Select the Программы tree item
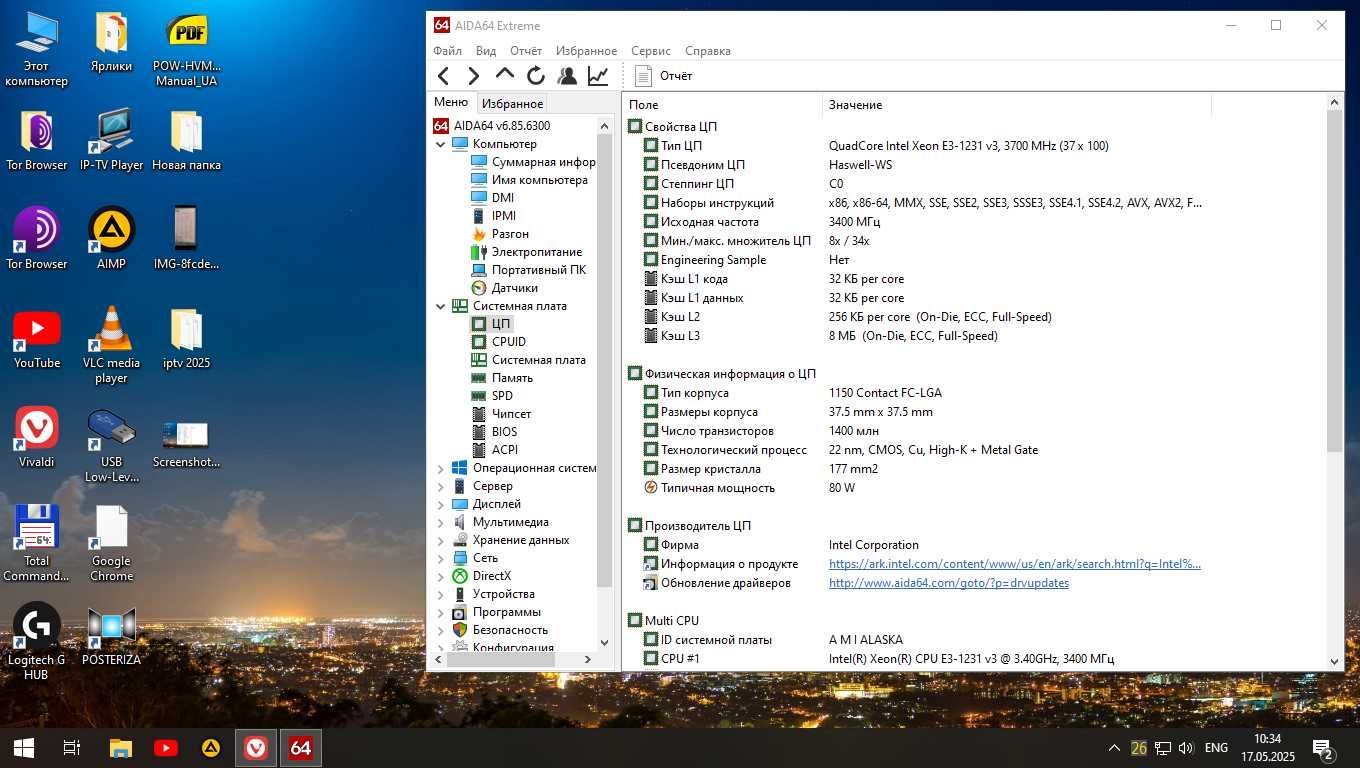The width and height of the screenshot is (1360, 768). click(x=496, y=612)
